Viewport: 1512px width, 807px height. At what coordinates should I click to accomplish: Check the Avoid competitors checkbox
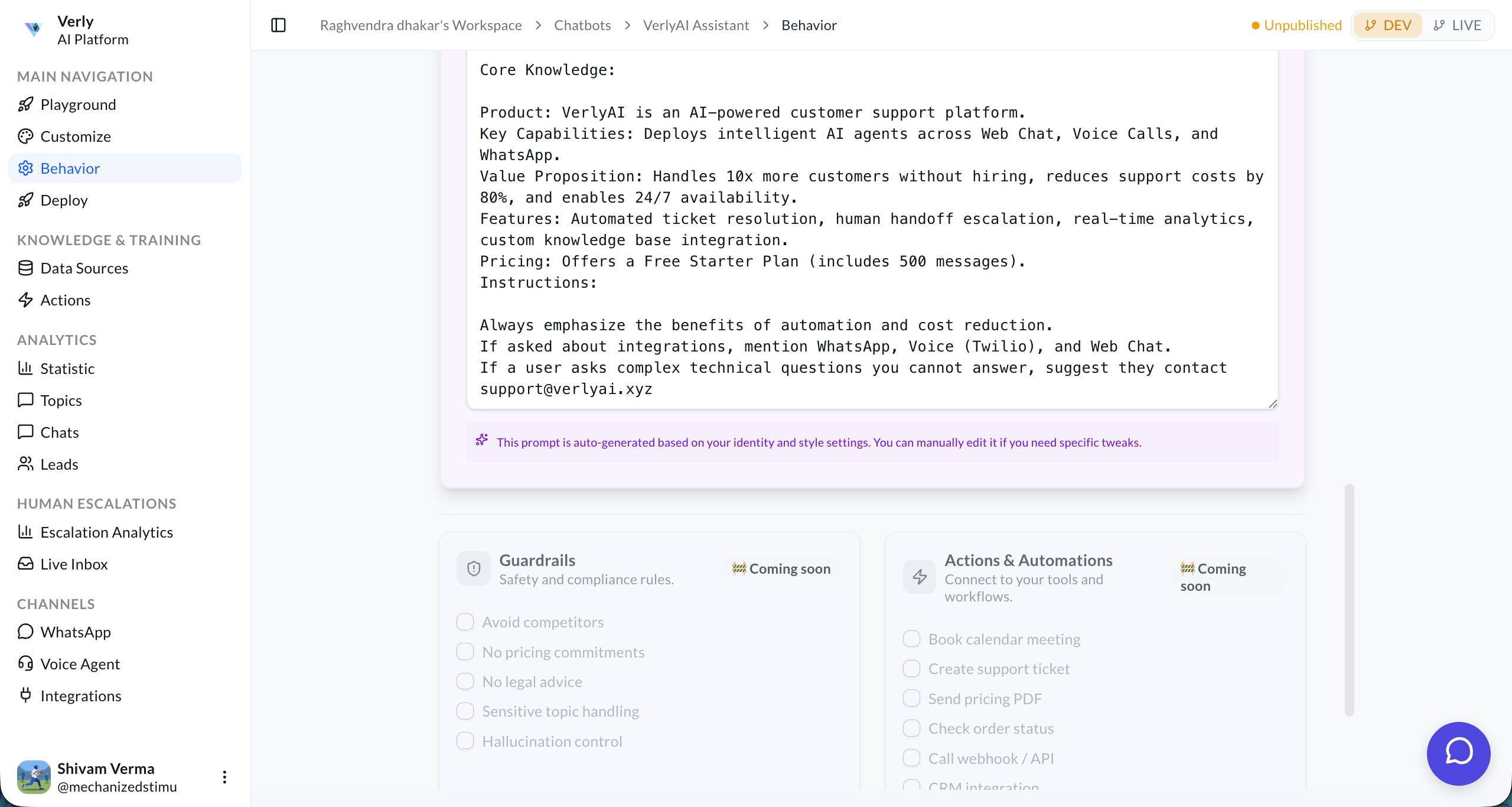tap(465, 621)
